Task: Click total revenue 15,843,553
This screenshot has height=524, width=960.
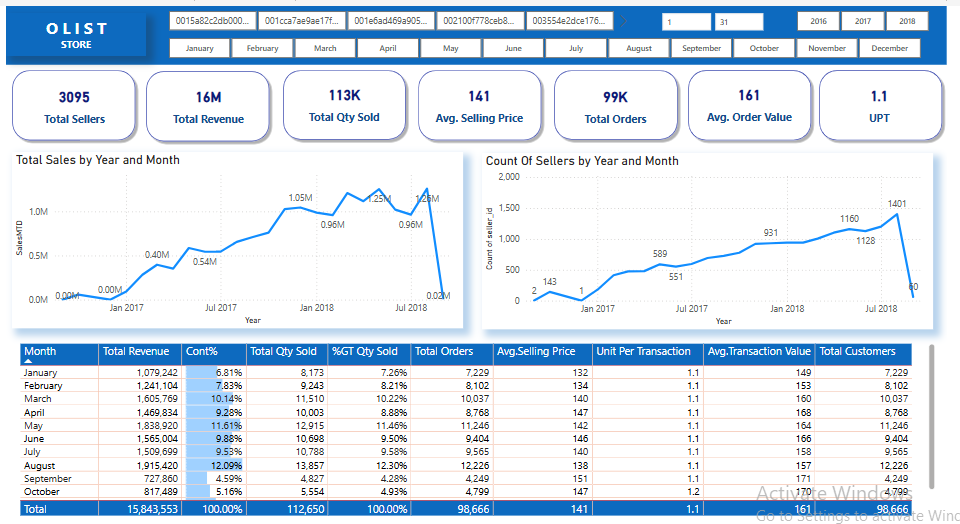Action: 152,509
